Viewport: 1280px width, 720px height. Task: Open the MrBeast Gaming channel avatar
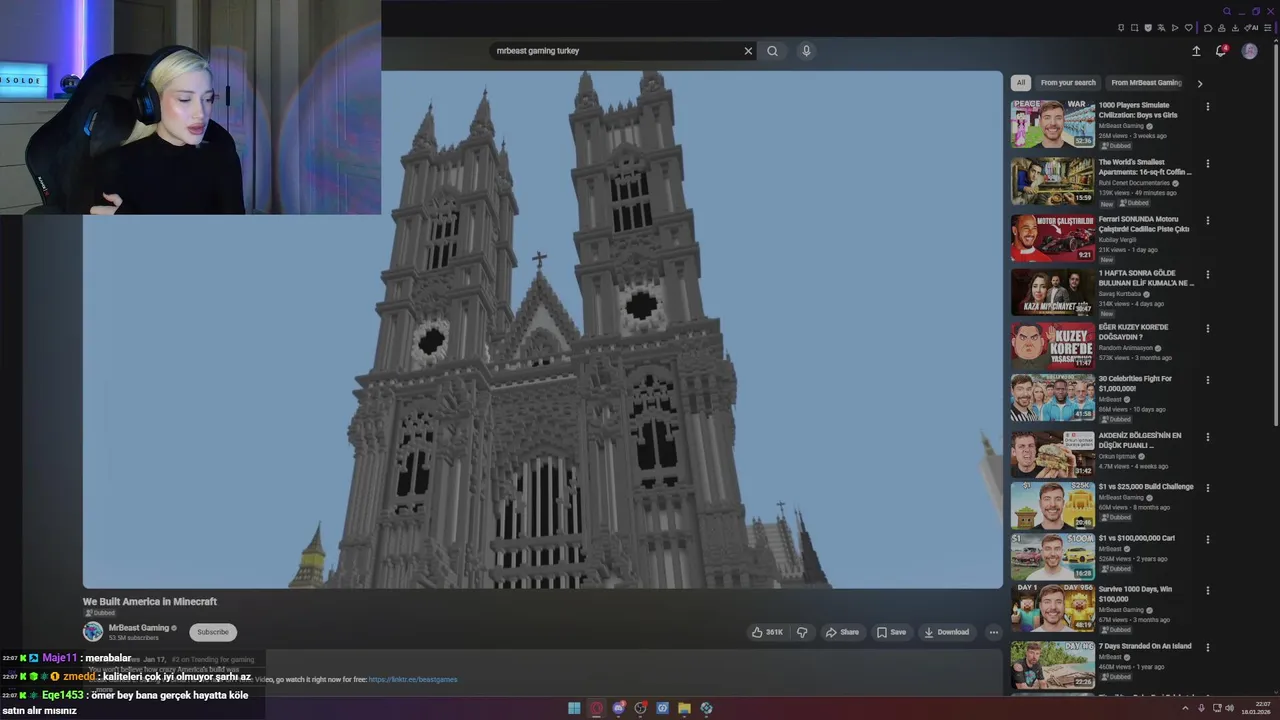pos(93,632)
